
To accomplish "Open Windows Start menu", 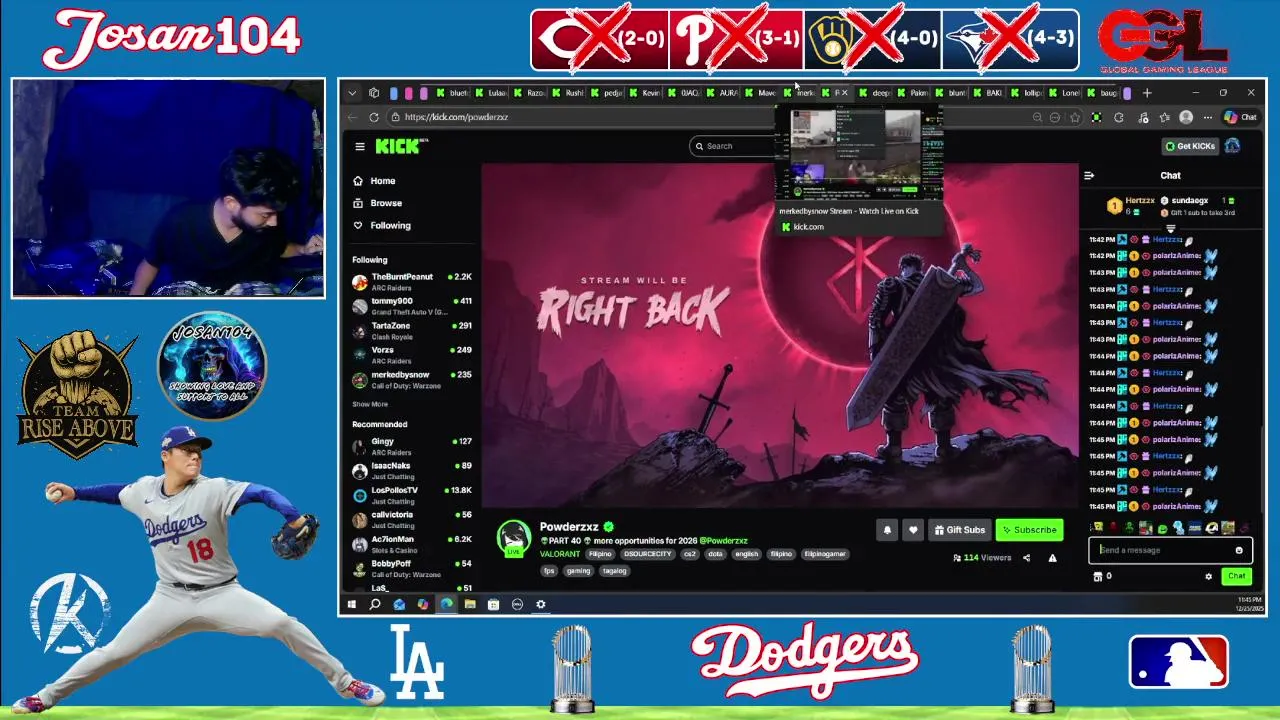I will [352, 604].
